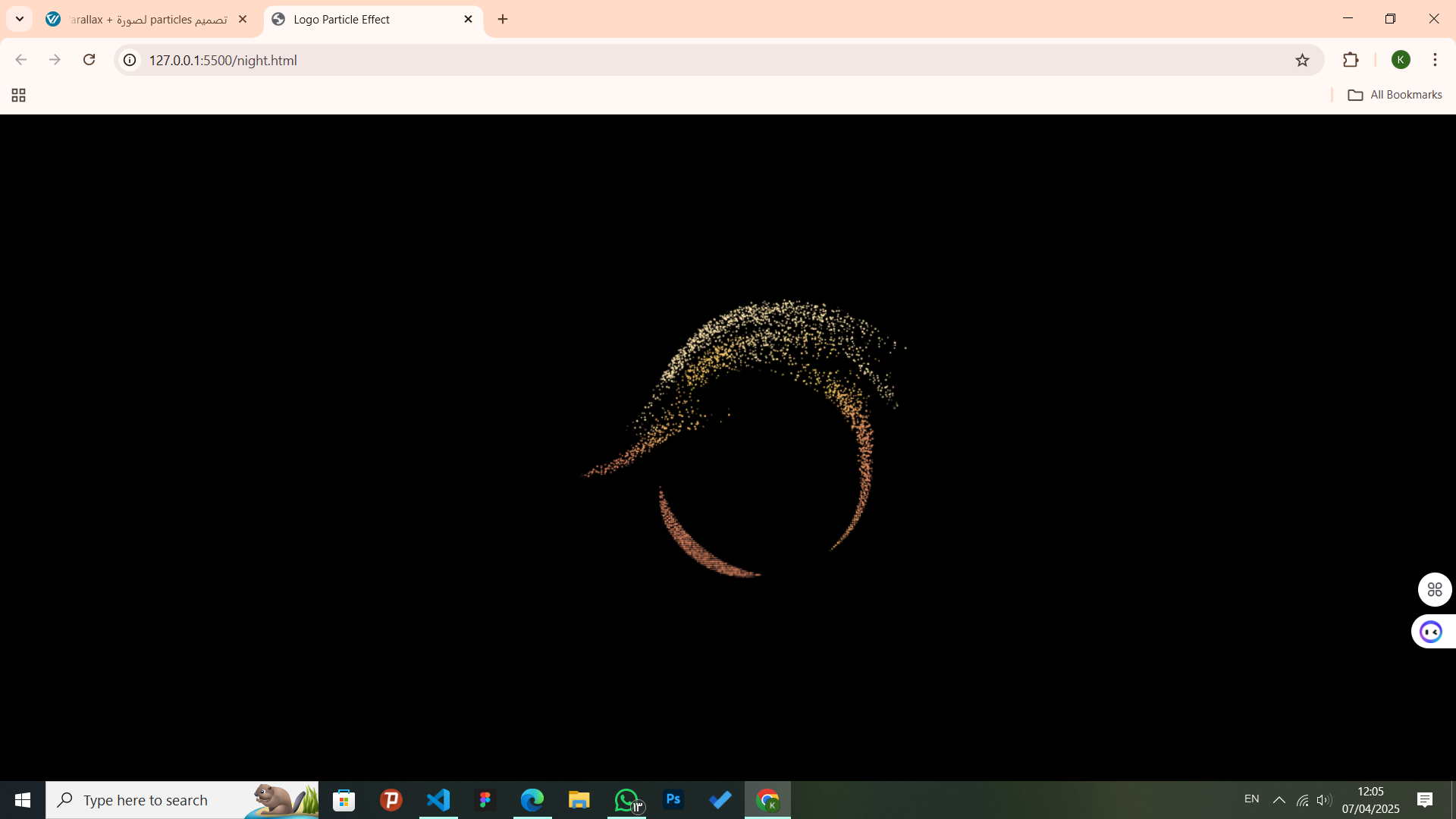
Task: View site information icon in the address bar
Action: (130, 60)
